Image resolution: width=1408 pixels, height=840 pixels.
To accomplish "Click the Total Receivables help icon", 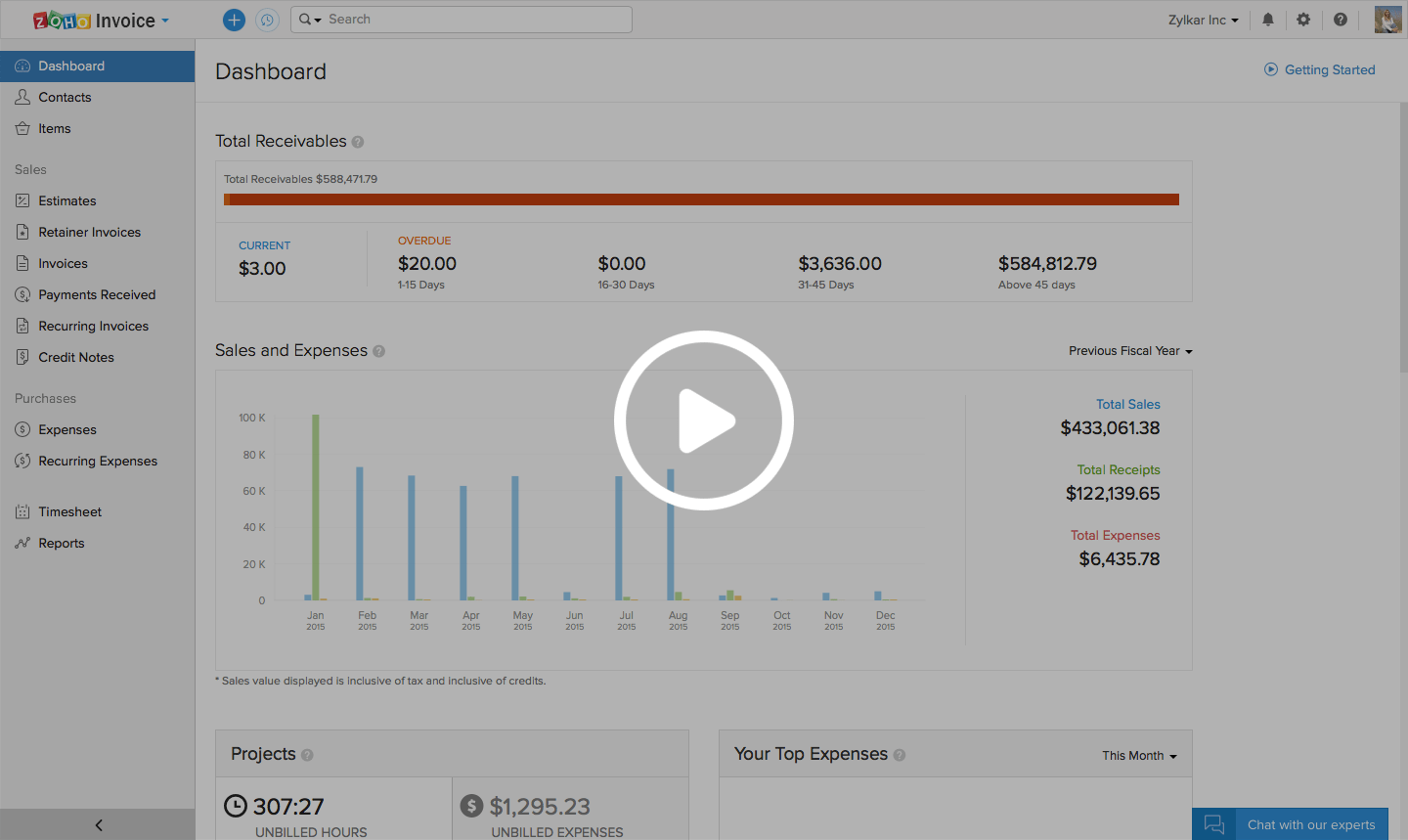I will (x=358, y=142).
